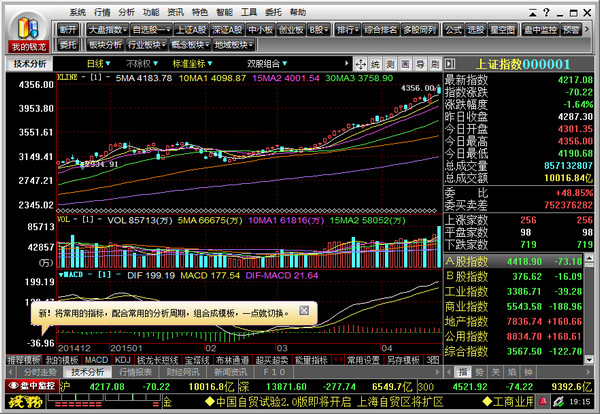Click the crosshair move icon in the chart toolbar
The width and height of the screenshot is (600, 414).
[360, 64]
